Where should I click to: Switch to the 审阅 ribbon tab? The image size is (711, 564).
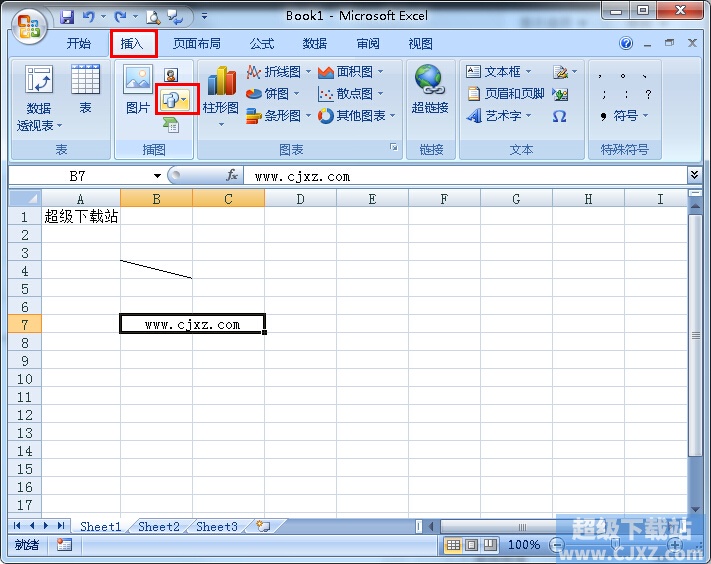368,44
